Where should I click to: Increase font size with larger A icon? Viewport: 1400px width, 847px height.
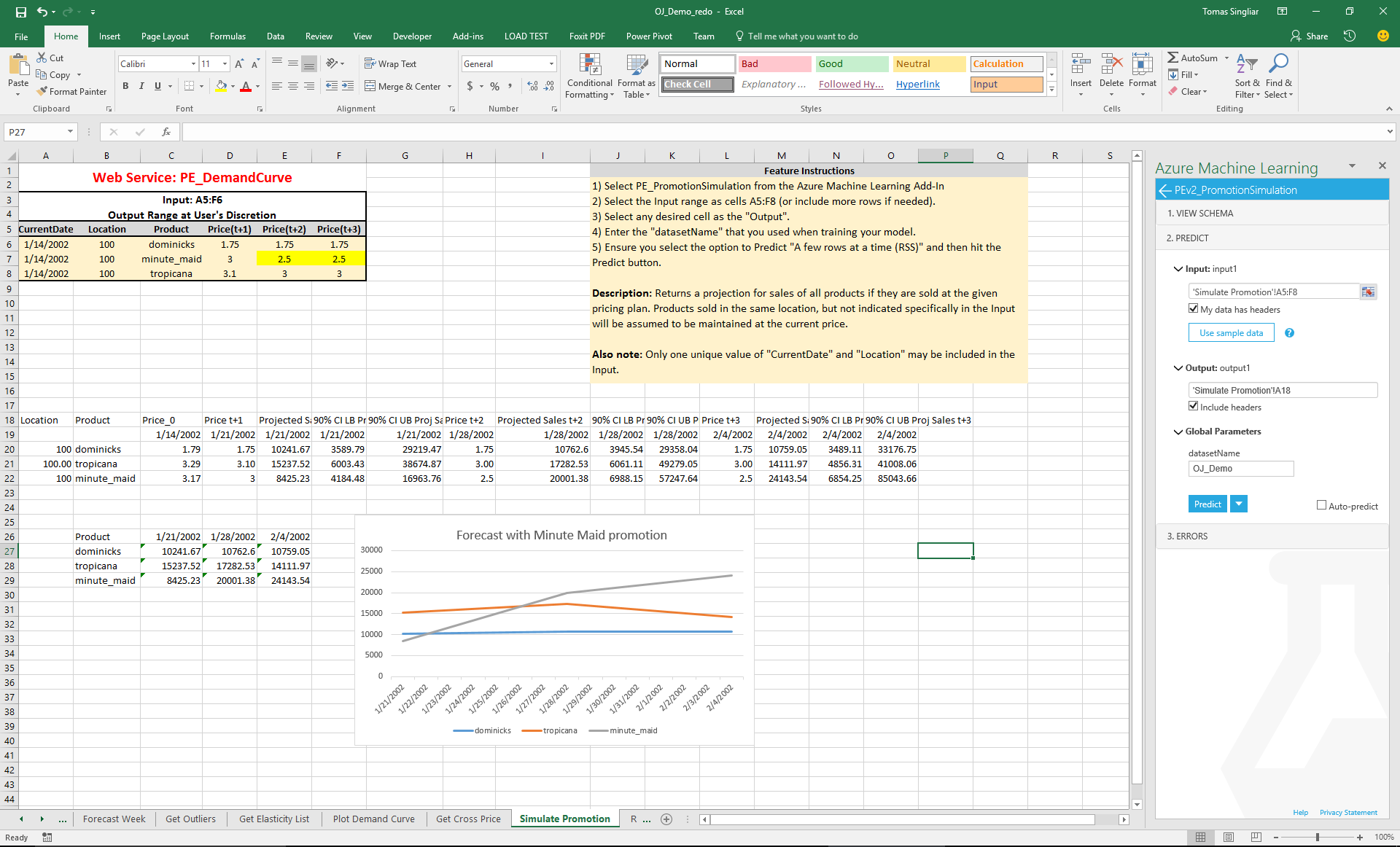pos(239,64)
